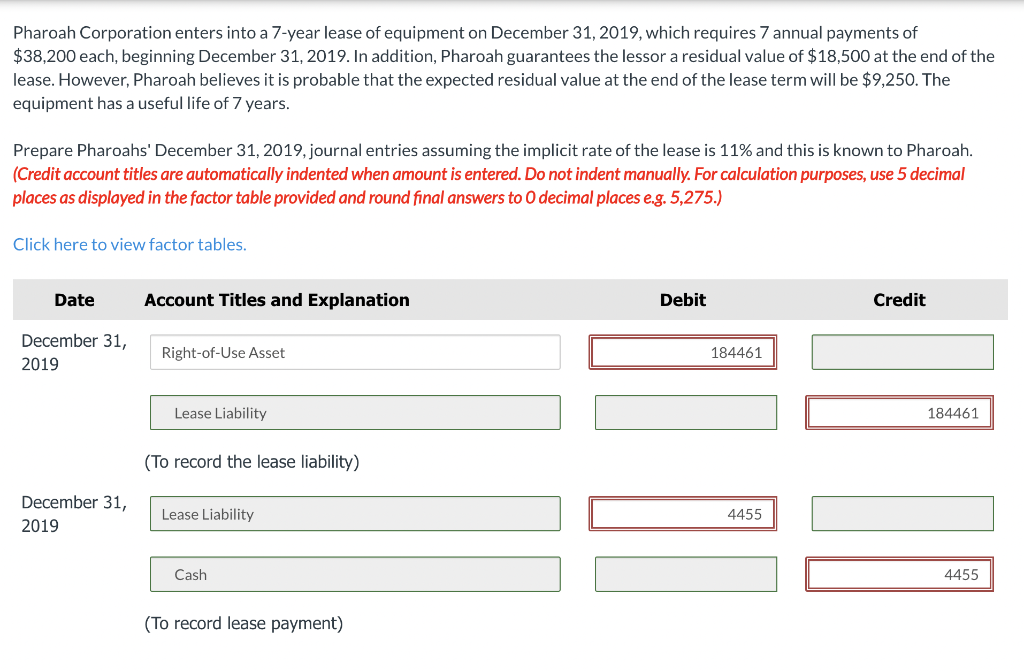Click the Account Titles and Explanation header
The width and height of the screenshot is (1024, 671).
pos(277,300)
